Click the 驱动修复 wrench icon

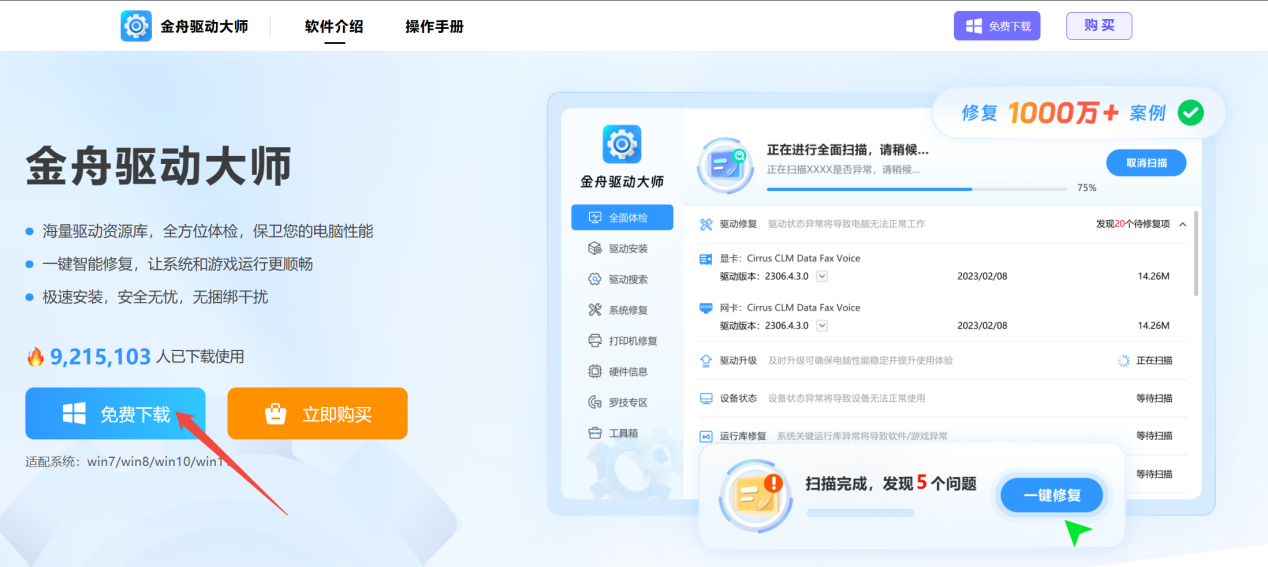[706, 224]
